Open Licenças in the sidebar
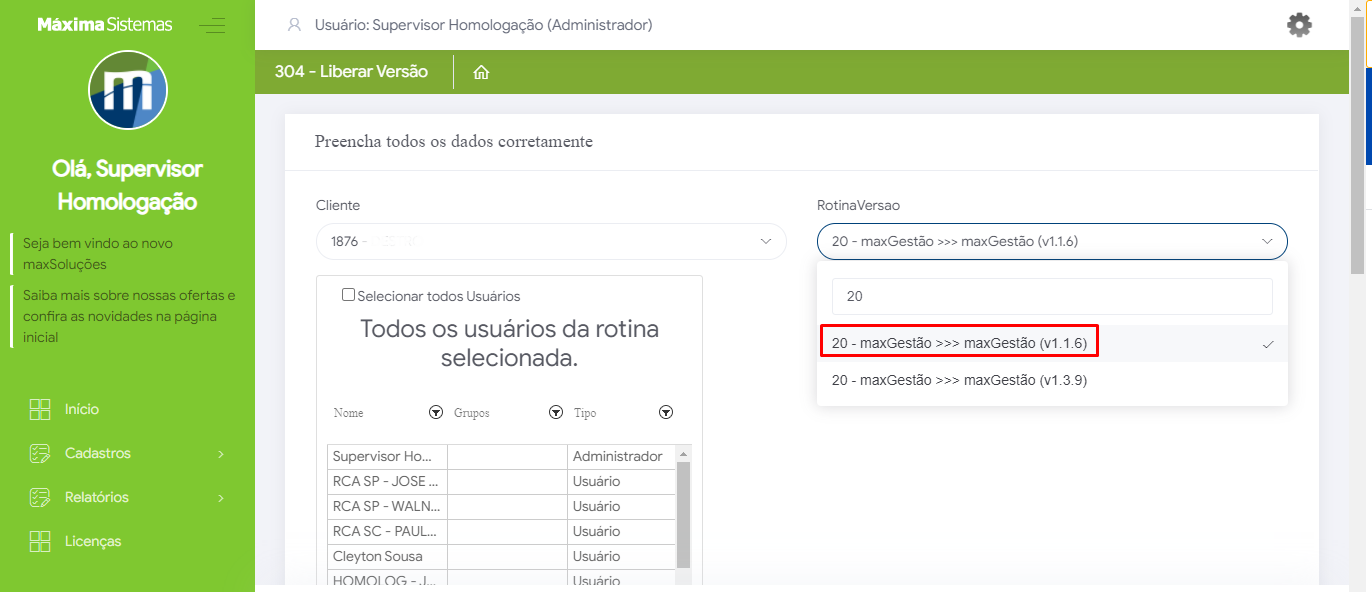The image size is (1372, 592). click(x=93, y=541)
